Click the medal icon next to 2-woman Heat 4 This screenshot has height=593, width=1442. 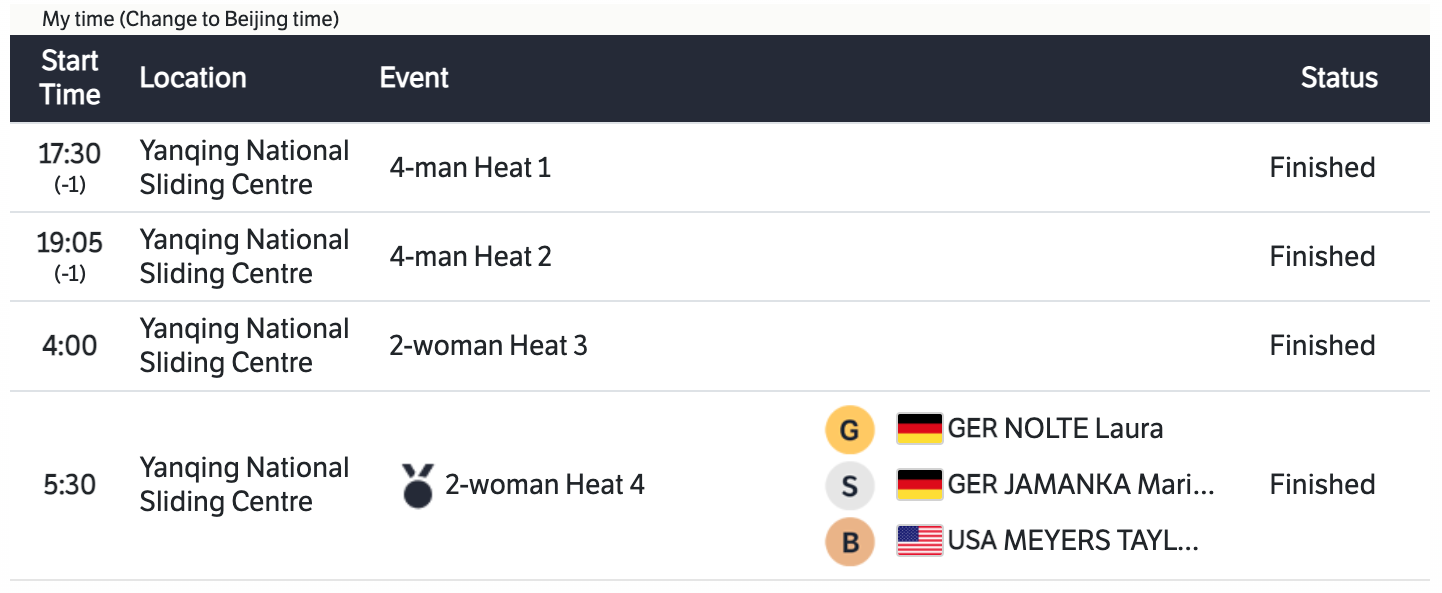pos(417,485)
